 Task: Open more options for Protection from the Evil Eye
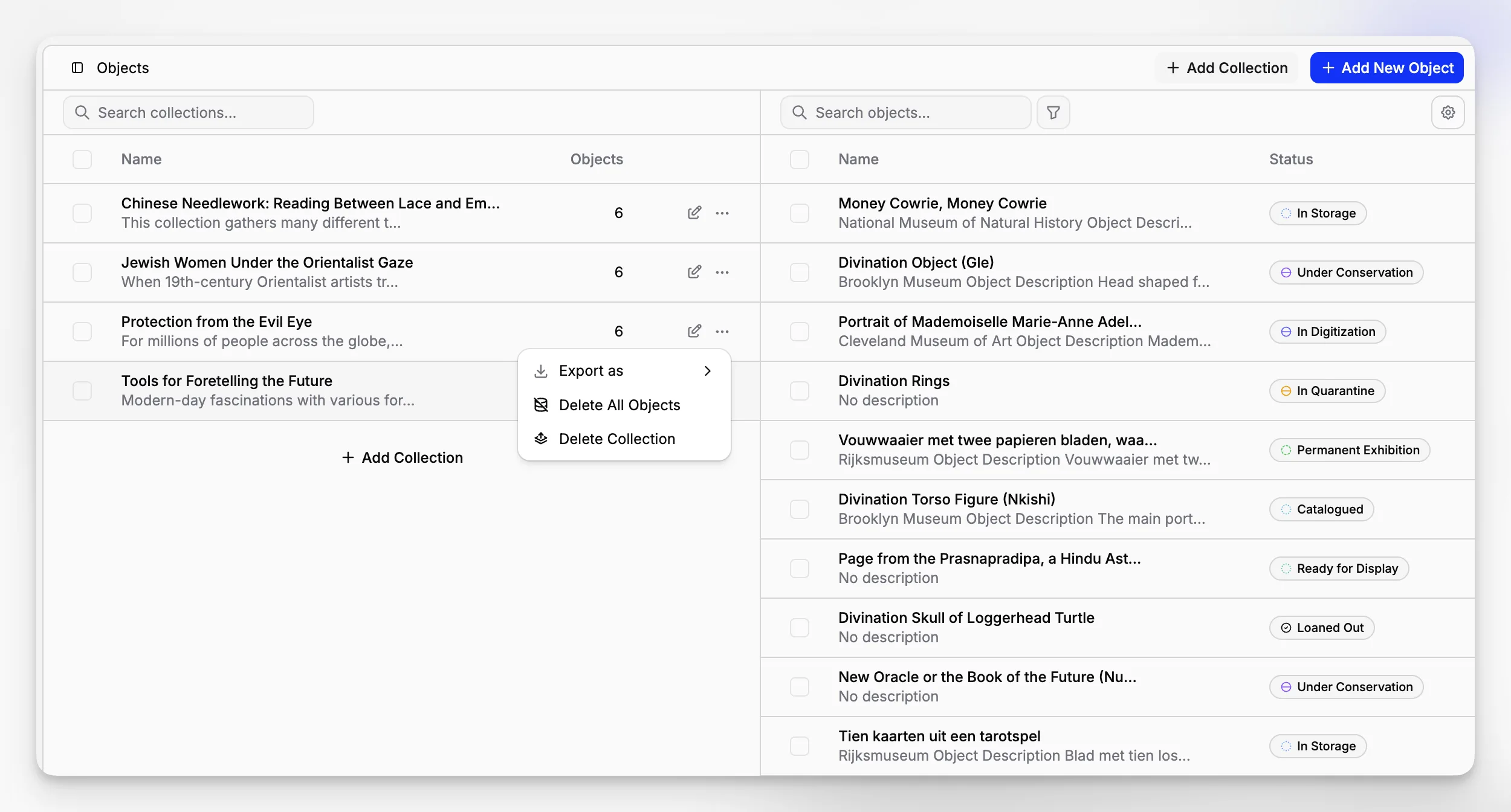click(x=722, y=331)
